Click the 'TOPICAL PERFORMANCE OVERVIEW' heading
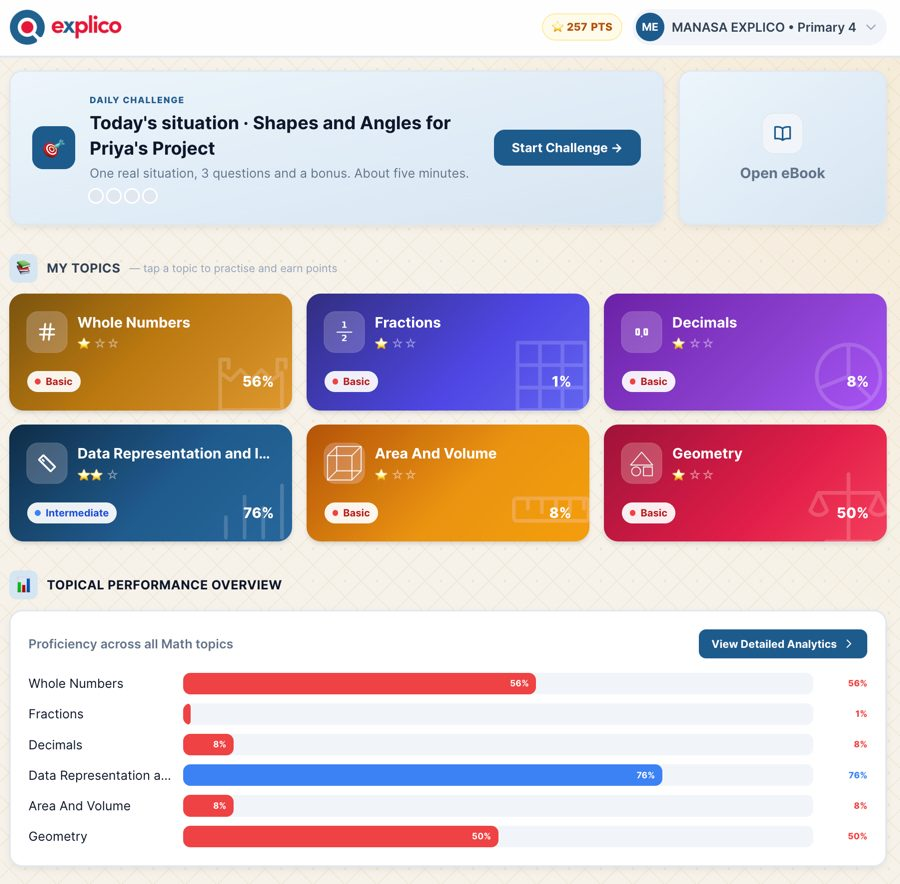The image size is (900, 884). pos(164,585)
